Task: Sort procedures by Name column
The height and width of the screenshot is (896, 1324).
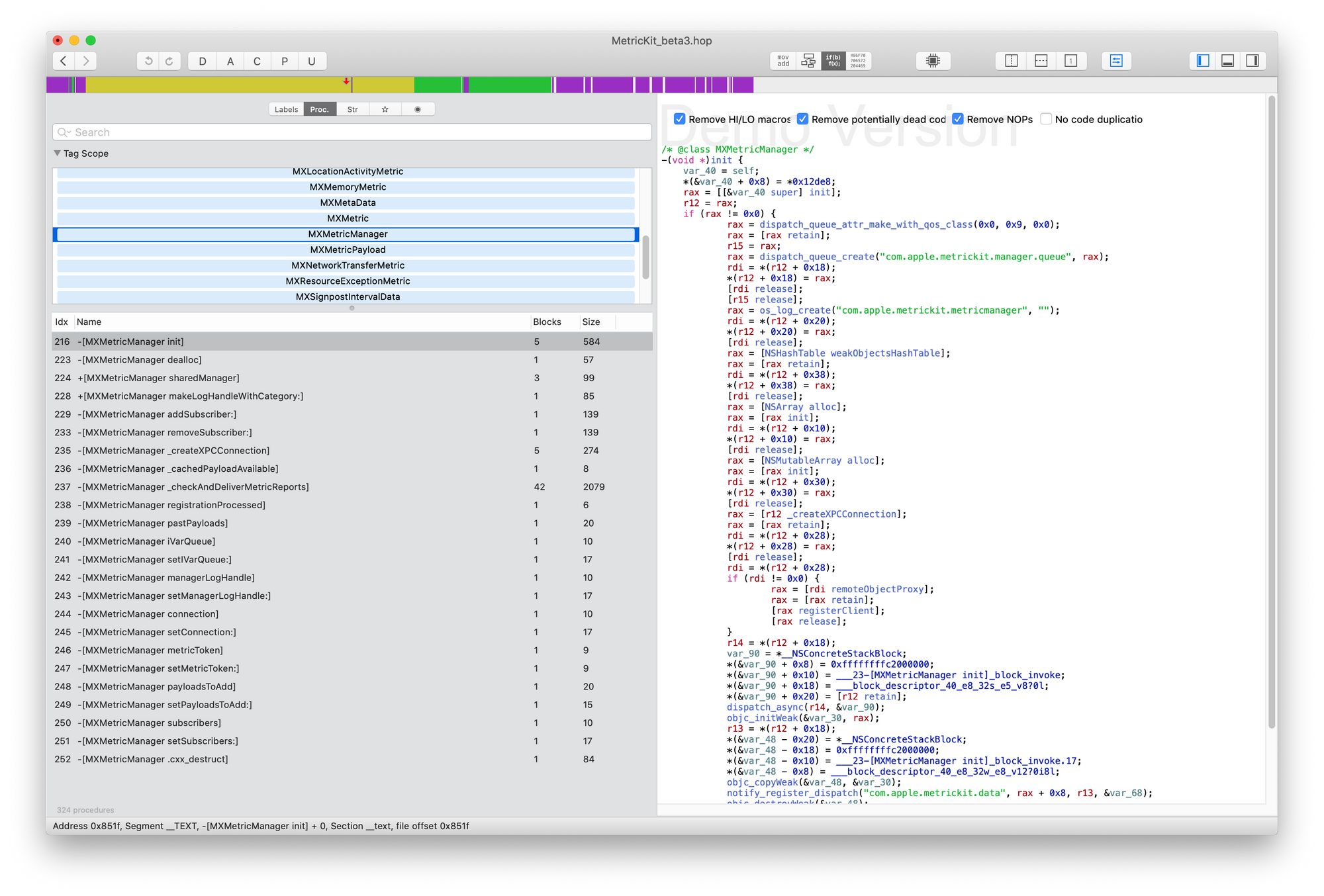Action: point(303,322)
